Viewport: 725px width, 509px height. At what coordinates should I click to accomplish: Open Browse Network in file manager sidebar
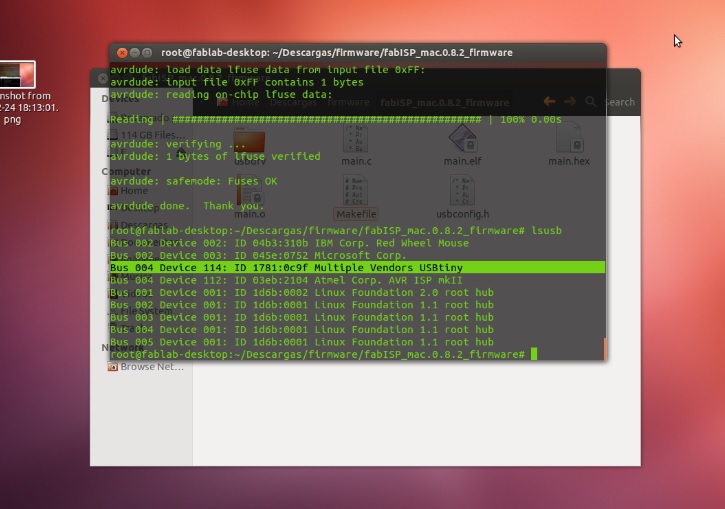tap(146, 367)
